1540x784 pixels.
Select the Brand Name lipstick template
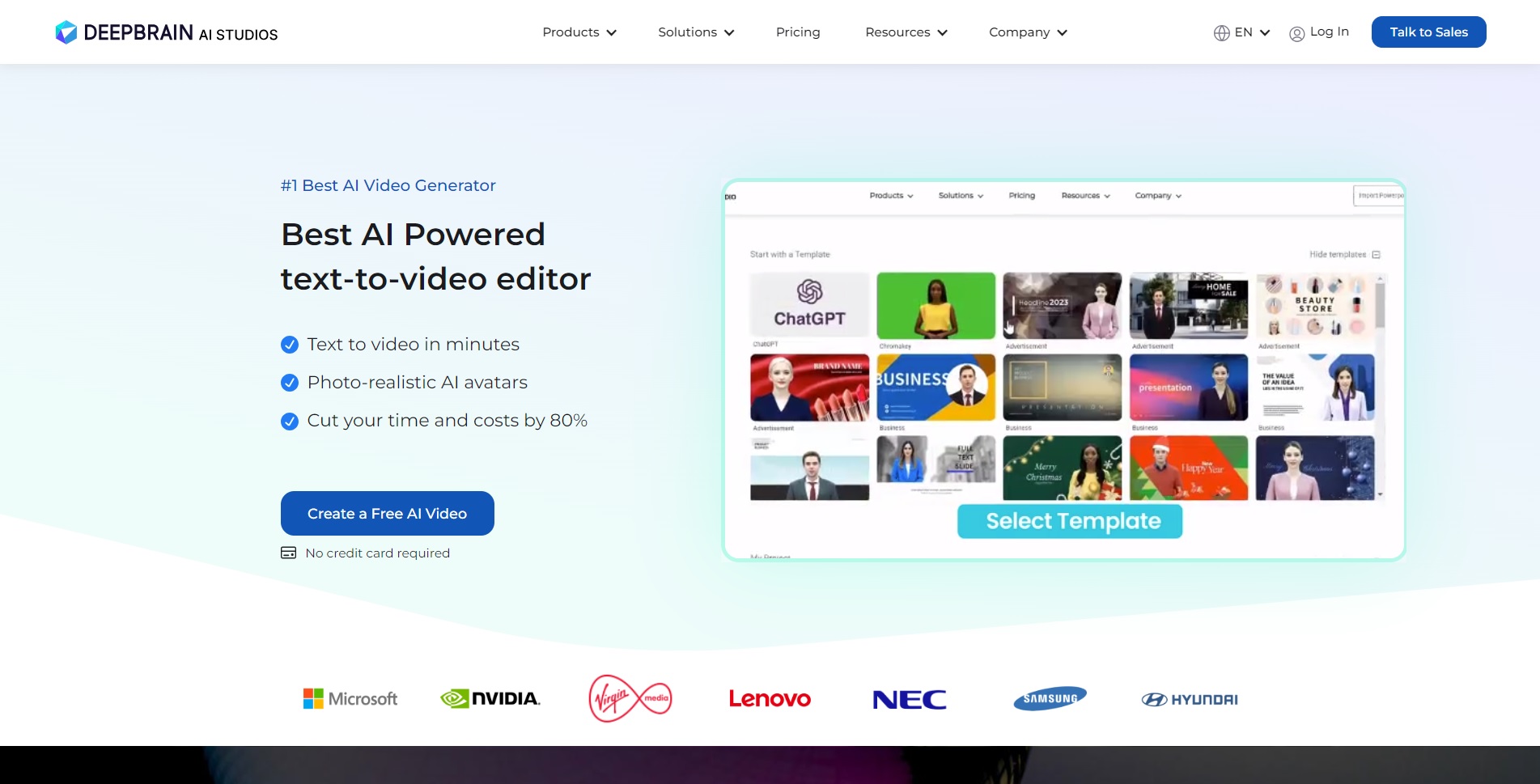coord(809,387)
